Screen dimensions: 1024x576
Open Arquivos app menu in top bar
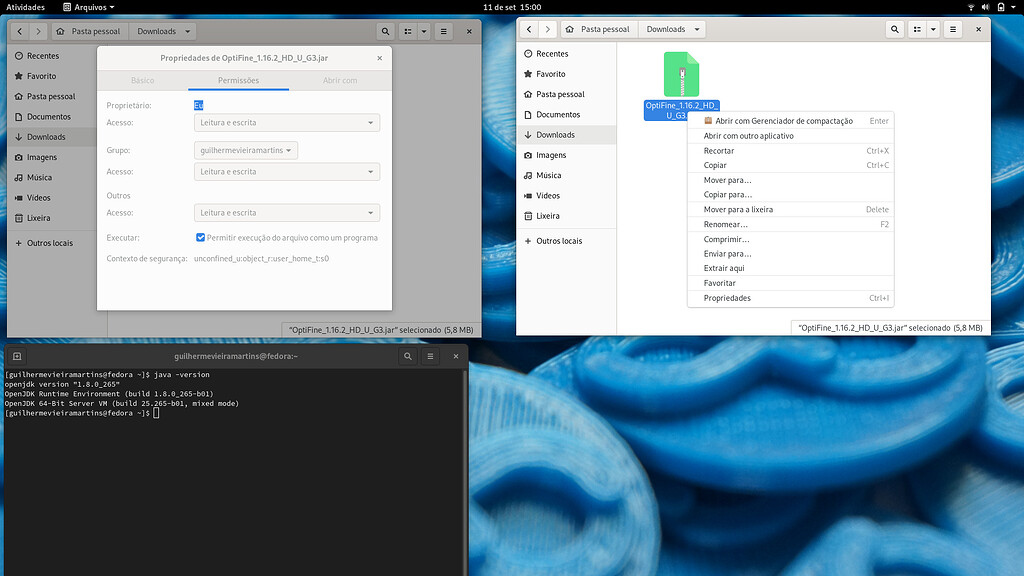coord(89,7)
